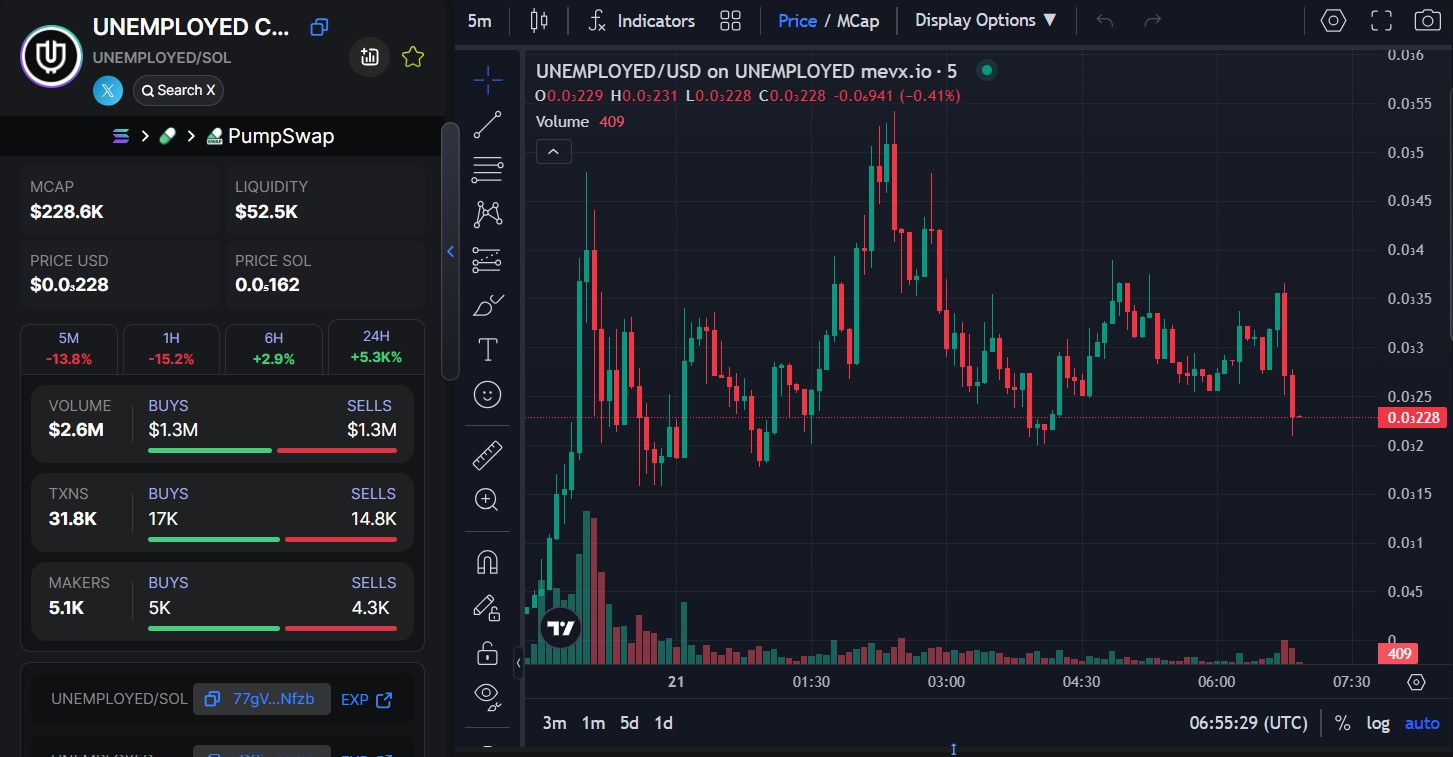Switch to the 1H stats tab
The height and width of the screenshot is (757, 1453).
pos(171,348)
